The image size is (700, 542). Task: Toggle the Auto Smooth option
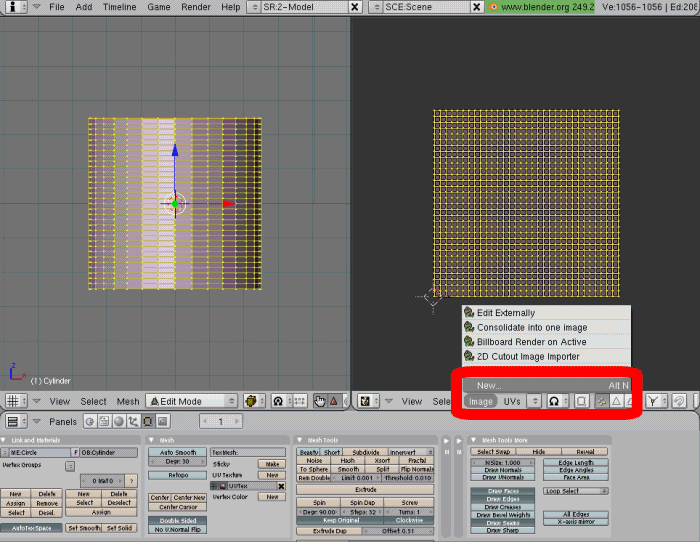tap(178, 452)
